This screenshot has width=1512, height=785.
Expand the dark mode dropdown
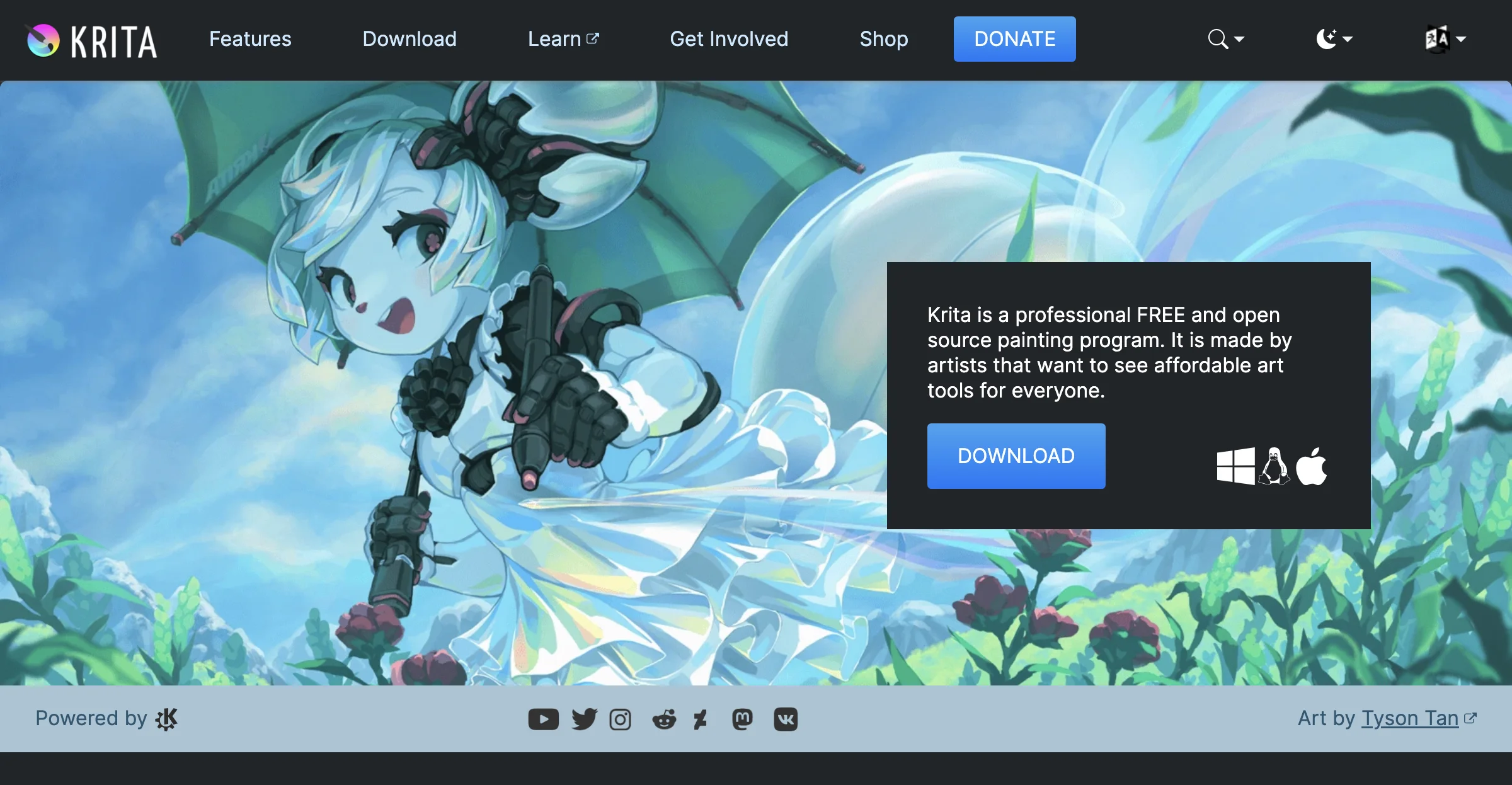pos(1331,38)
